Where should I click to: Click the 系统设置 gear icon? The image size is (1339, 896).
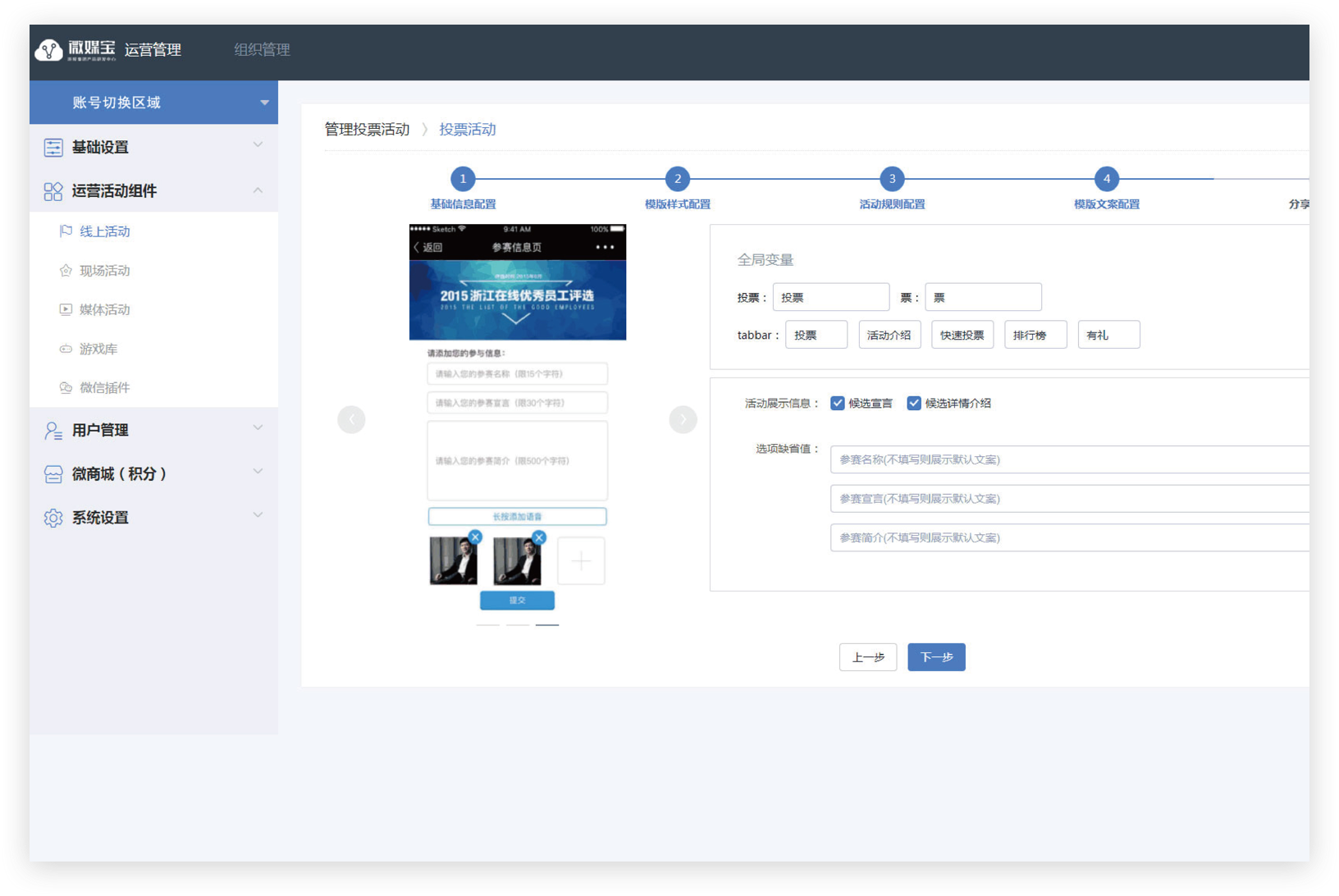click(53, 519)
